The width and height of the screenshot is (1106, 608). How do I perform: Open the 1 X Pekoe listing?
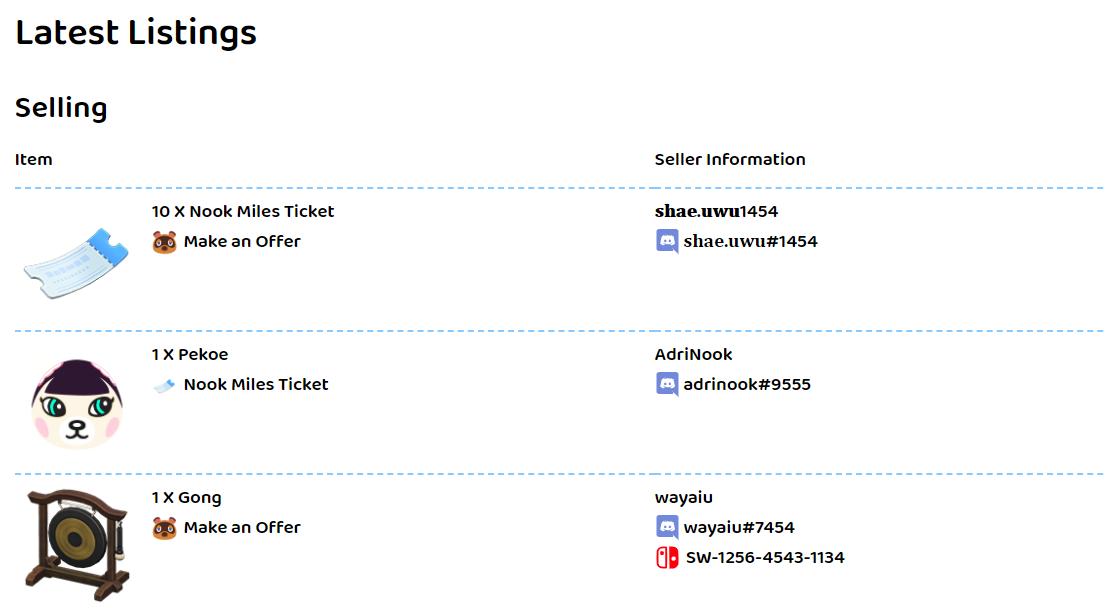coord(190,355)
